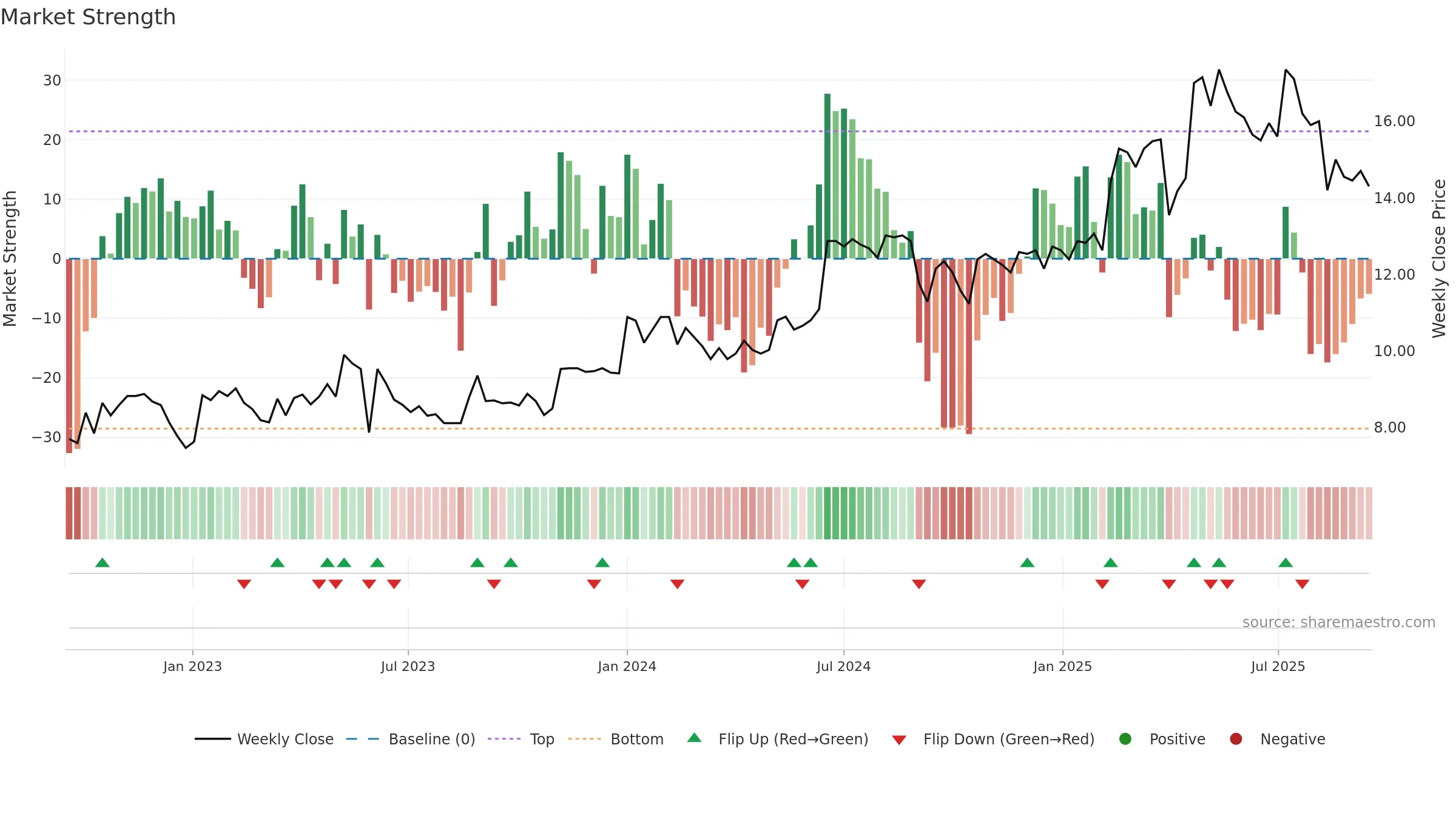
Task: Click the vertical Market Strength axis title
Action: 10,258
